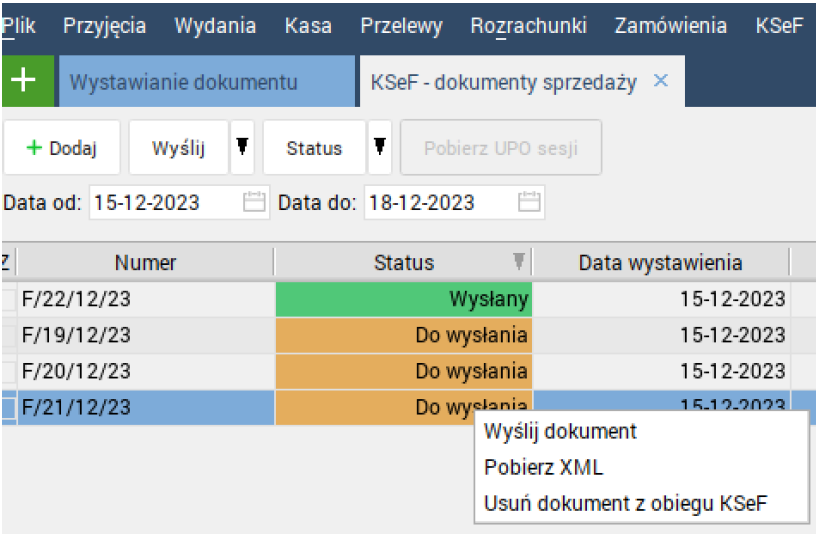
Task: Tick the checkbox for row F/22/12/23
Action: pyautogui.click(x=7, y=299)
